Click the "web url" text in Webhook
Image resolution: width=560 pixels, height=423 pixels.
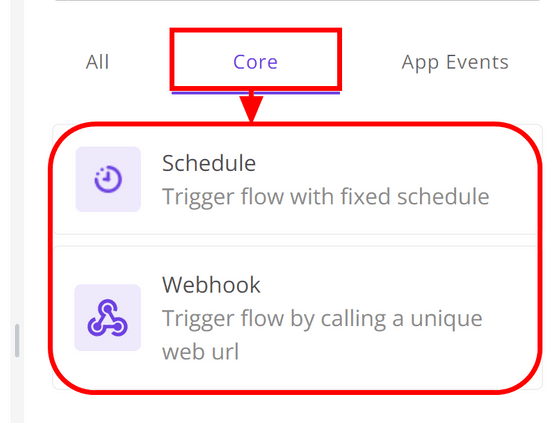pyautogui.click(x=200, y=352)
